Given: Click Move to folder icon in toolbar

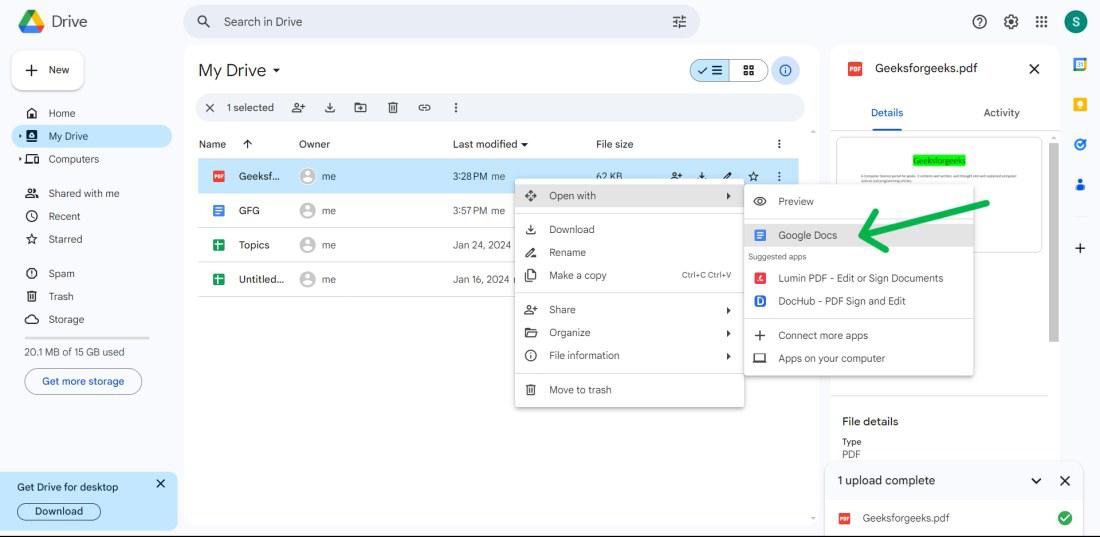Looking at the screenshot, I should tap(361, 107).
